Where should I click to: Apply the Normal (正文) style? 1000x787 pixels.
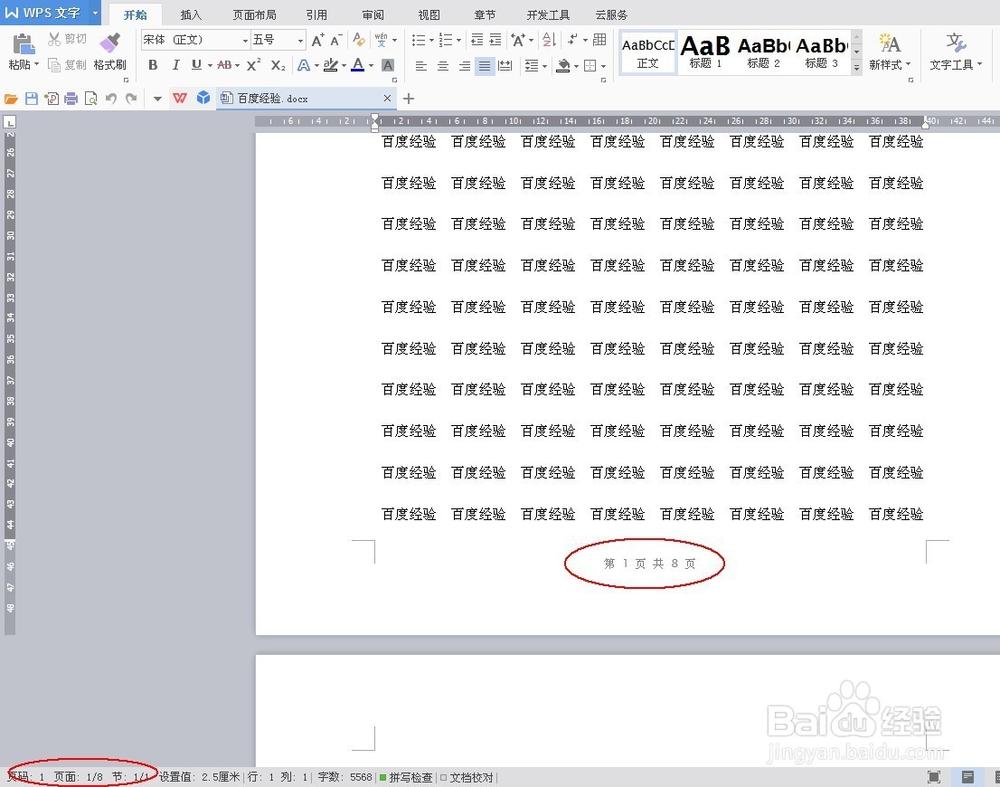tap(647, 52)
